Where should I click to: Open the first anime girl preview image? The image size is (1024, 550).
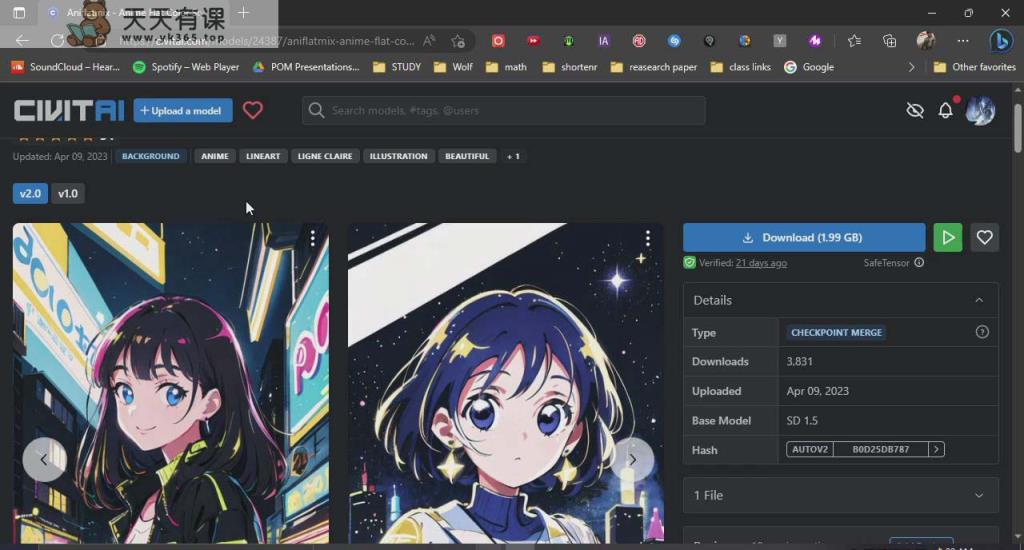170,383
